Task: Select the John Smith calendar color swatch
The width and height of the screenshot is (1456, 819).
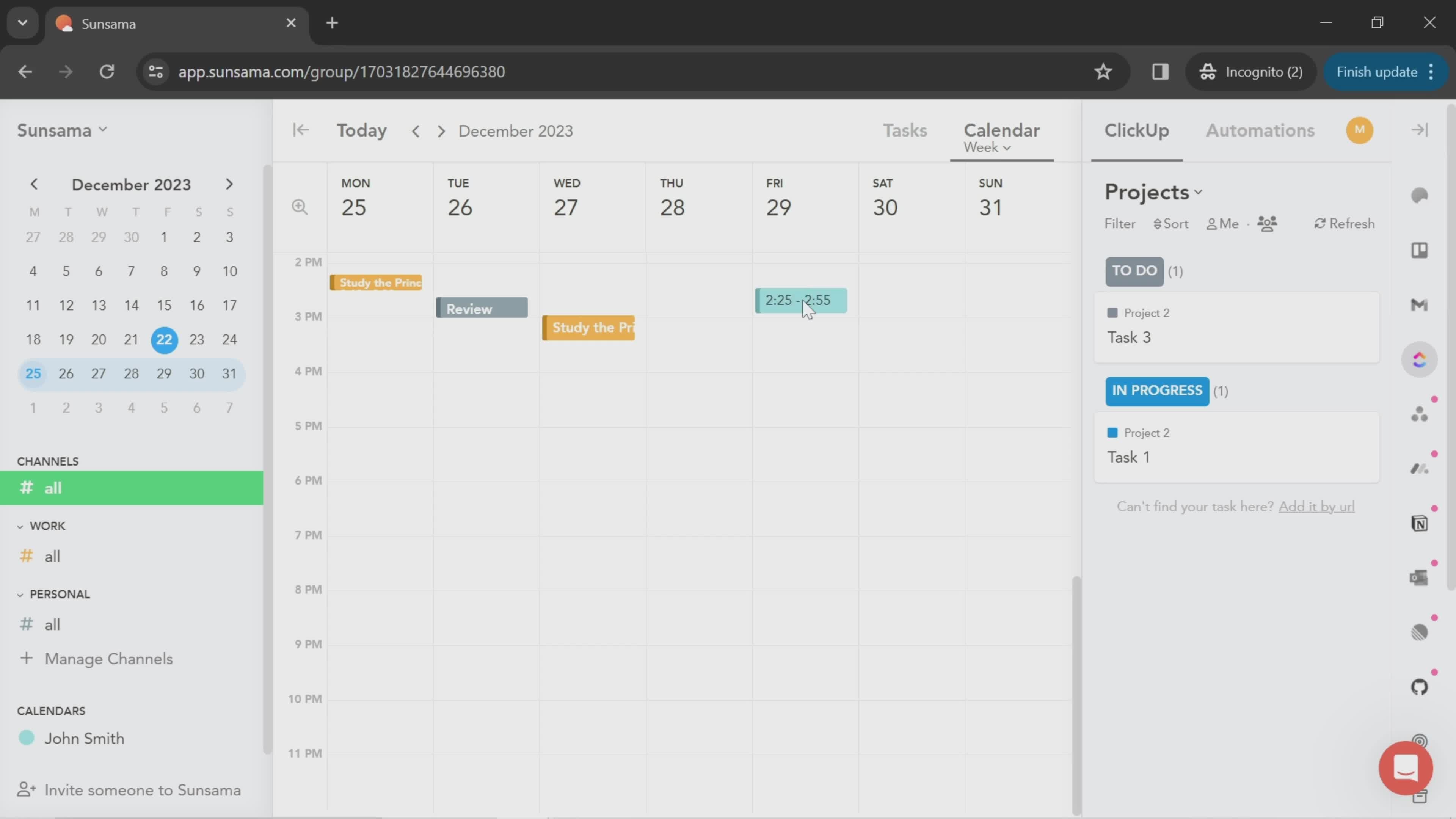Action: pyautogui.click(x=27, y=737)
